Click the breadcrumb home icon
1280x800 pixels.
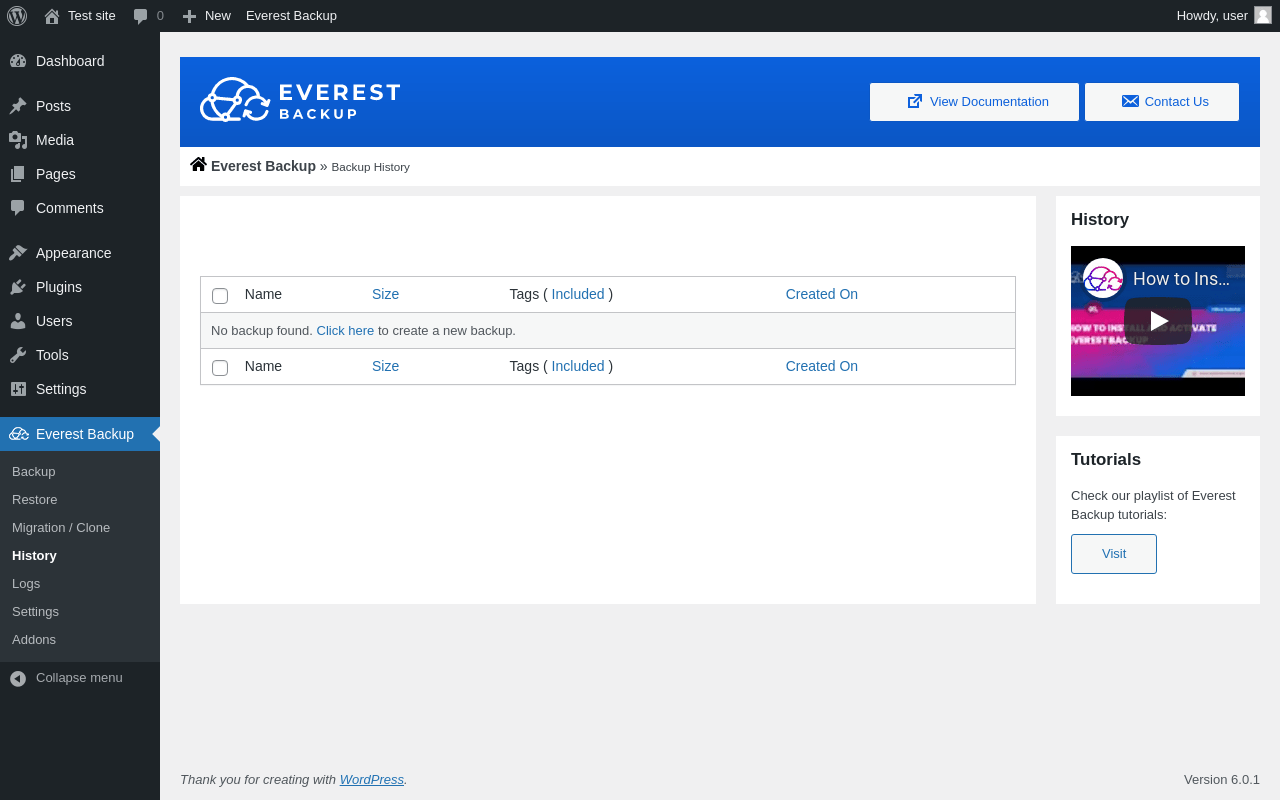198,164
